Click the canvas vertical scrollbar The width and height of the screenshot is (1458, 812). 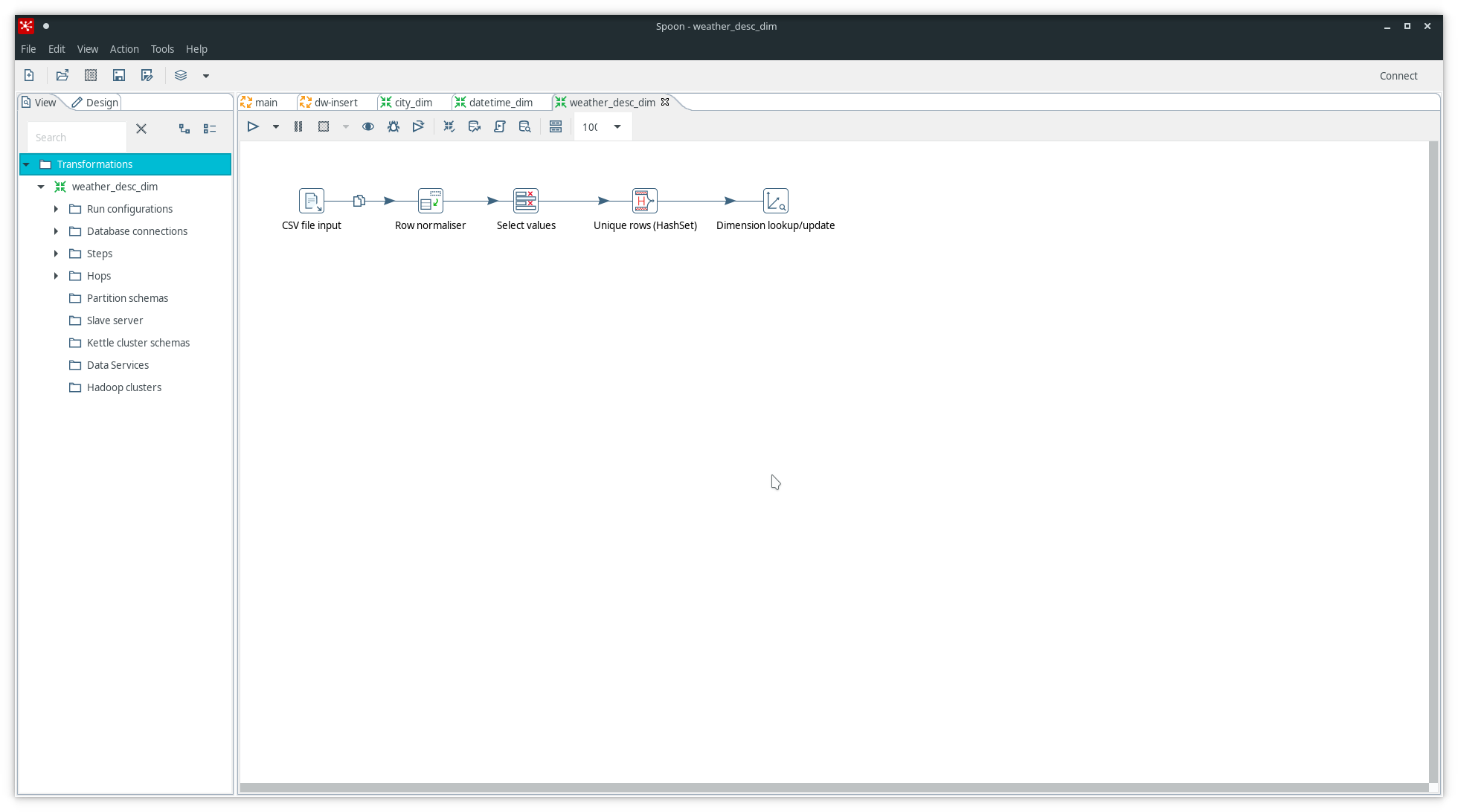1433,461
